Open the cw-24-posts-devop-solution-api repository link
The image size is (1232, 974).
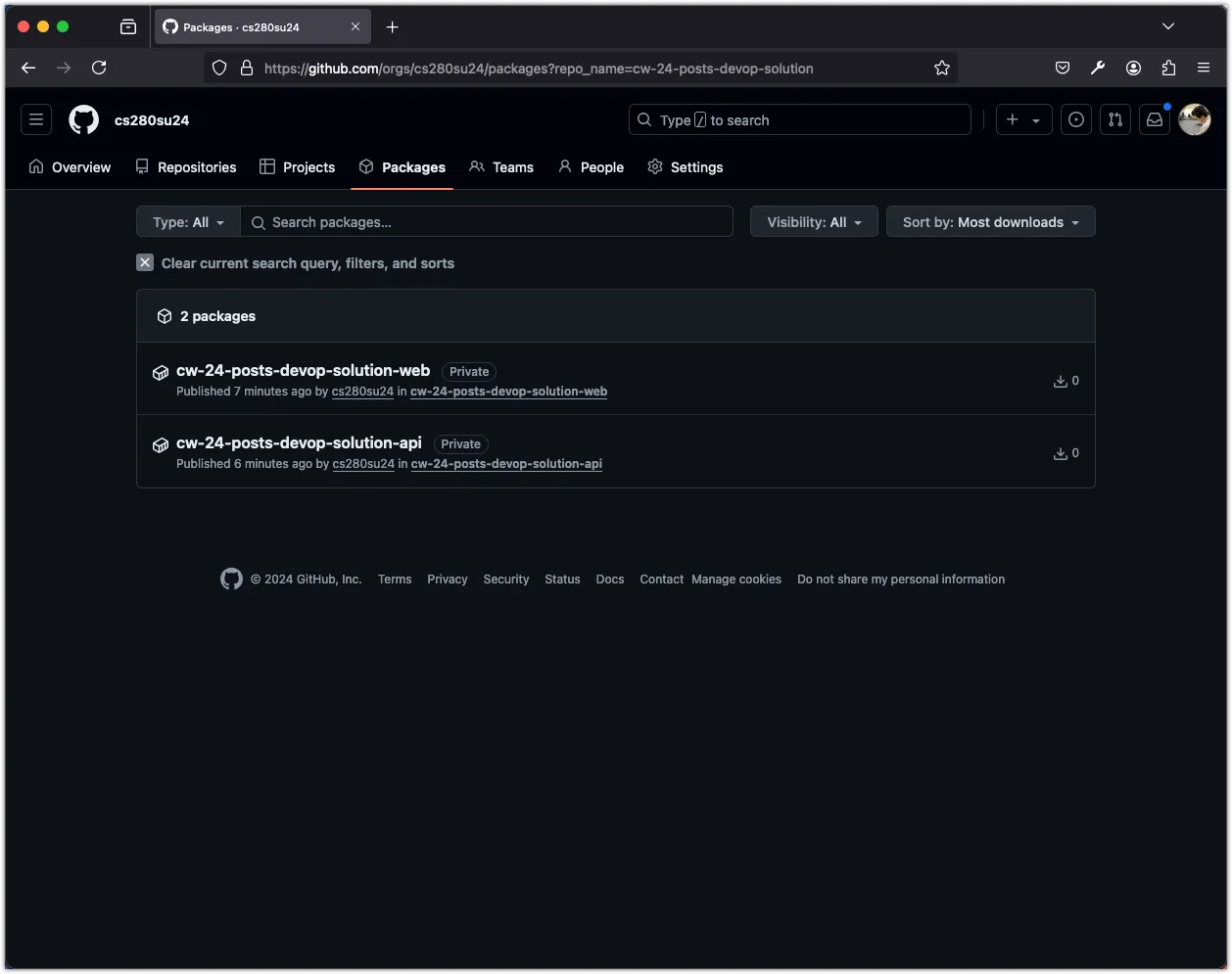(x=506, y=464)
